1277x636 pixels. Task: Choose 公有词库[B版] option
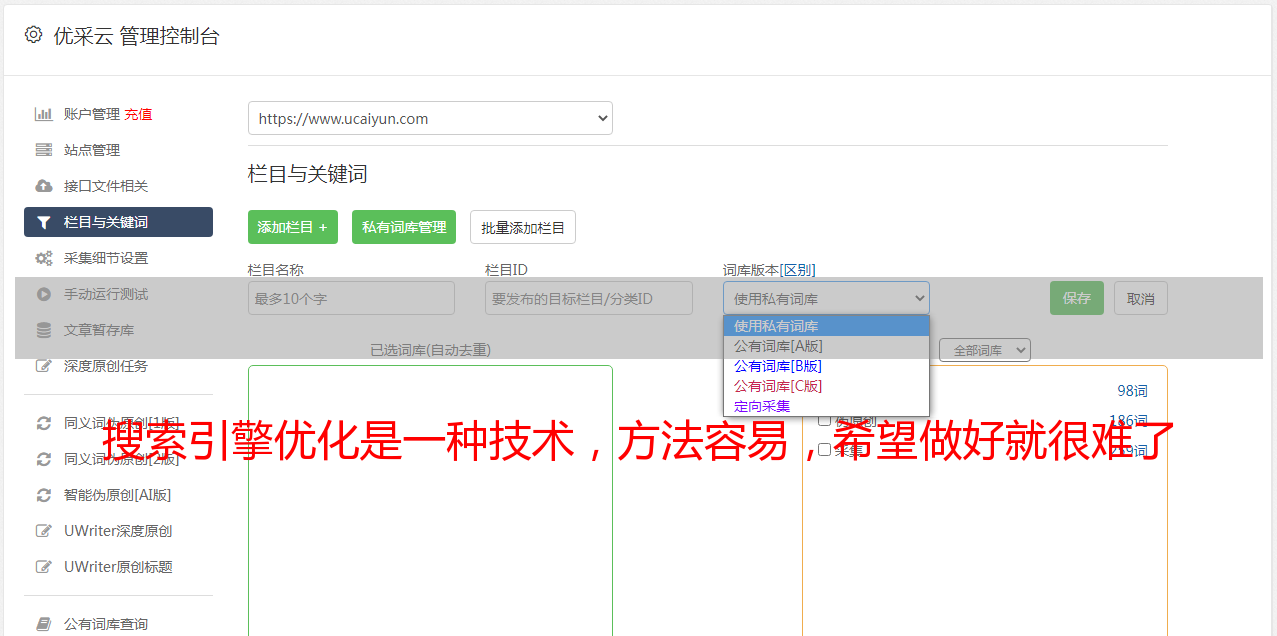point(826,366)
